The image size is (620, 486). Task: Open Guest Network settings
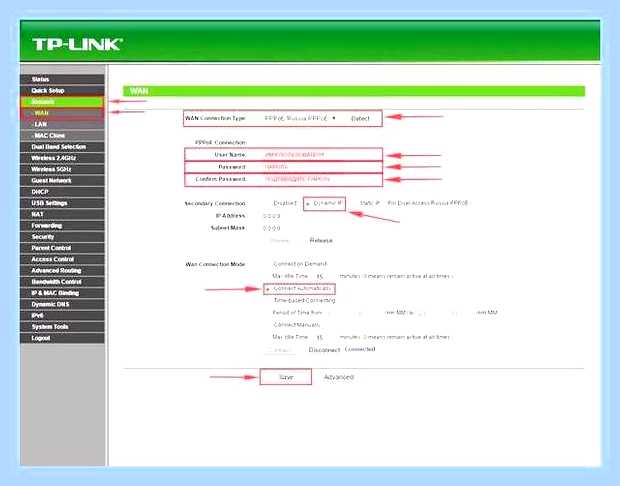click(62, 181)
